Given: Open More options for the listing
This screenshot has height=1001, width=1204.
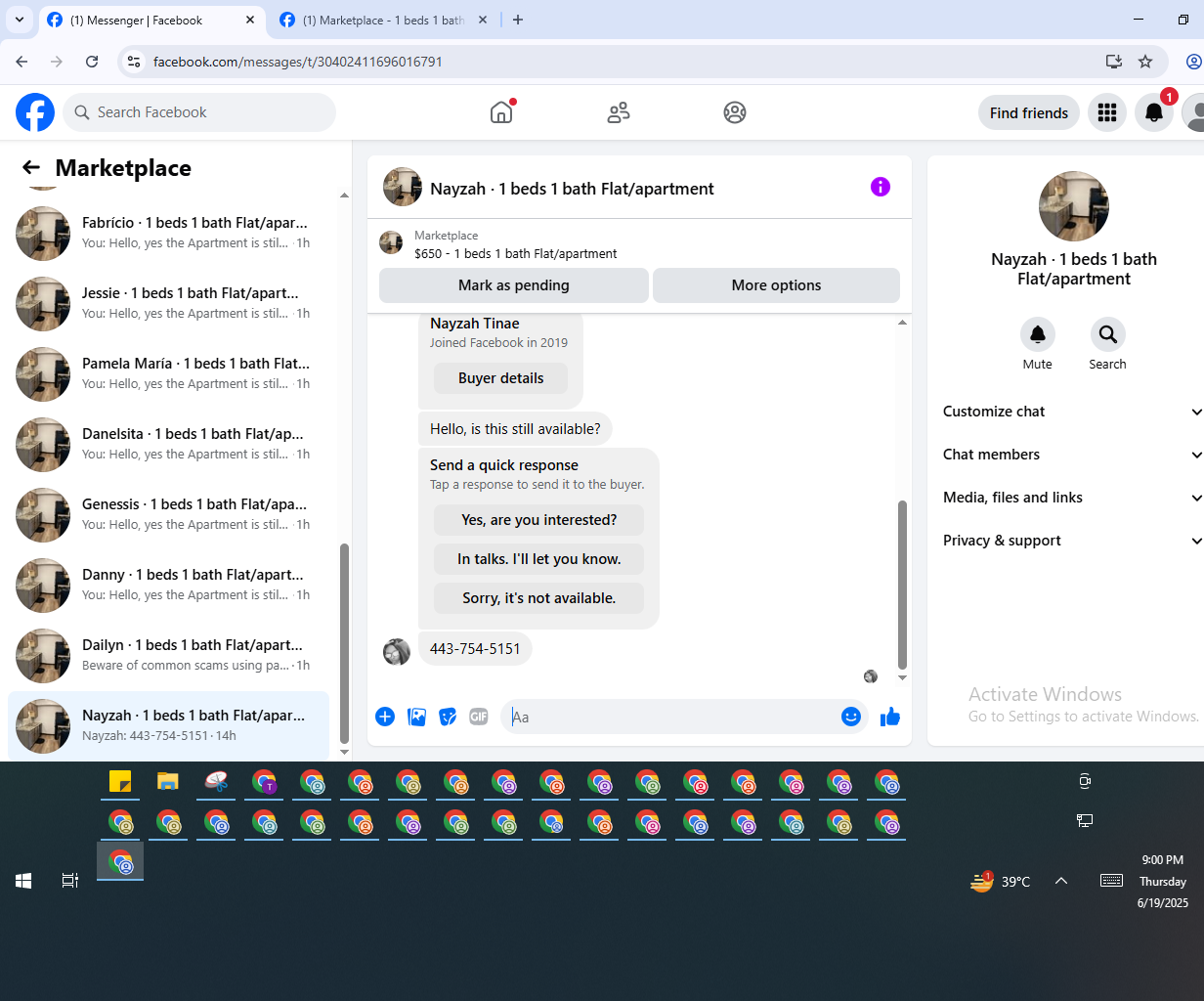Looking at the screenshot, I should [776, 285].
